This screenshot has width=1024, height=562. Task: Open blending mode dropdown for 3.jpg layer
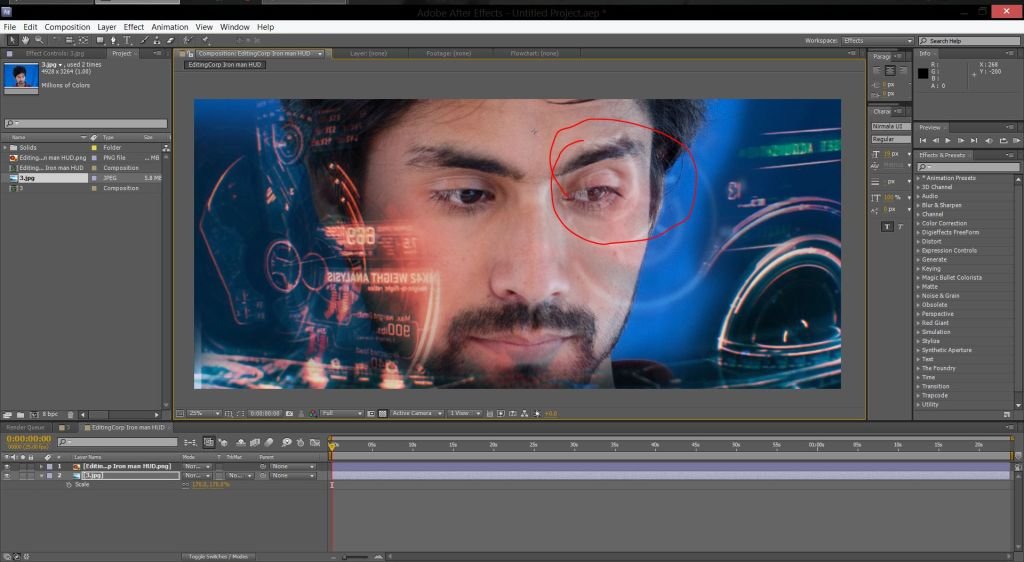[x=197, y=476]
